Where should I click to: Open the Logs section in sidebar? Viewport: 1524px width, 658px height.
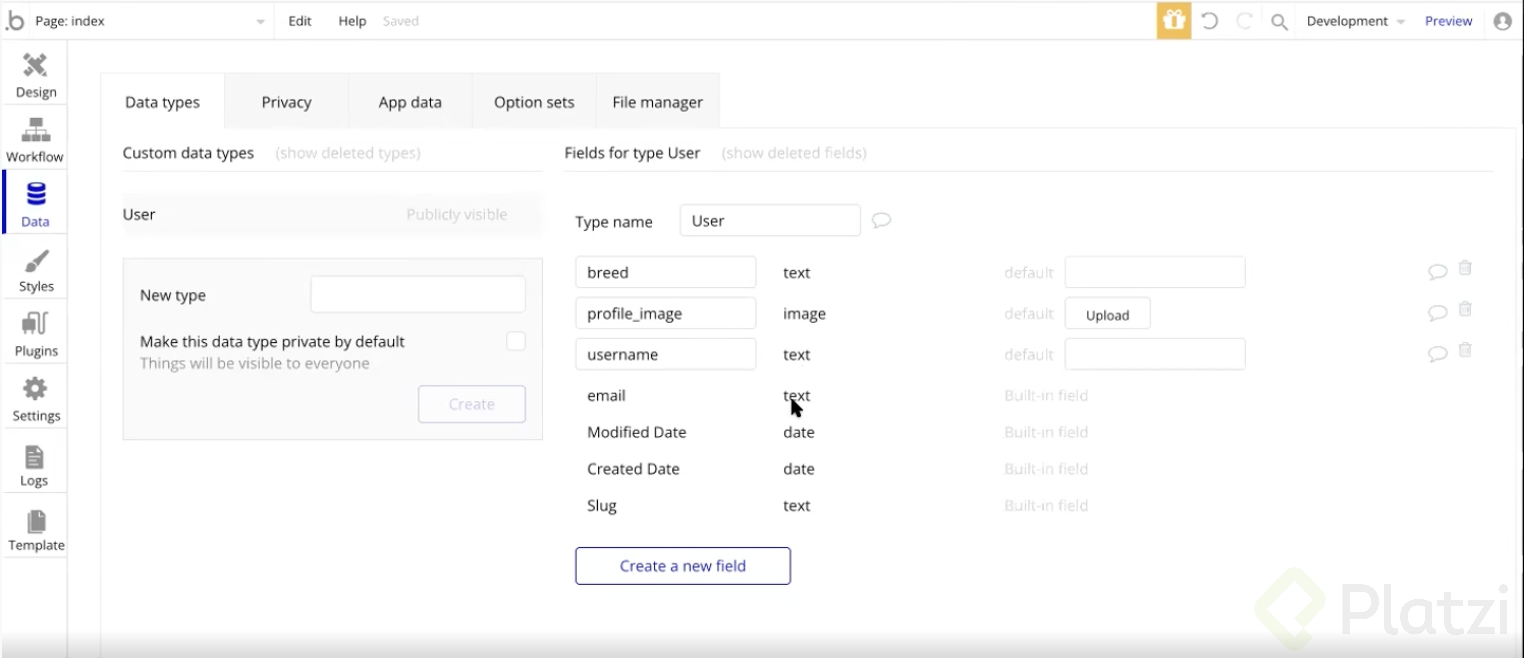click(35, 465)
